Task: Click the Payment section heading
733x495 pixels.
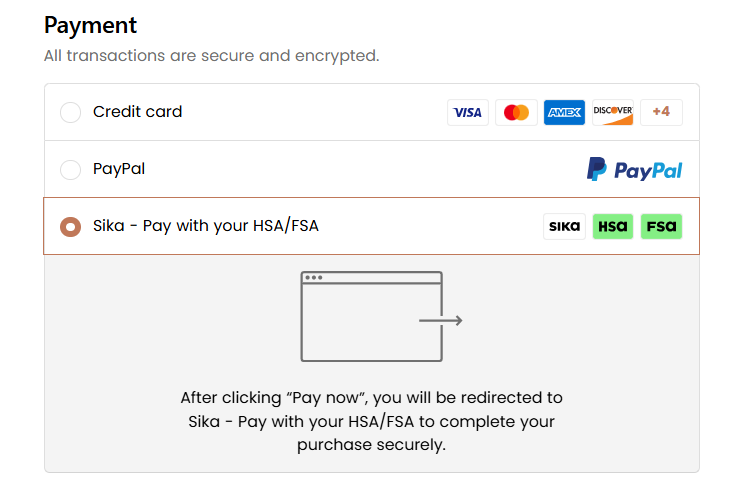Action: [90, 25]
